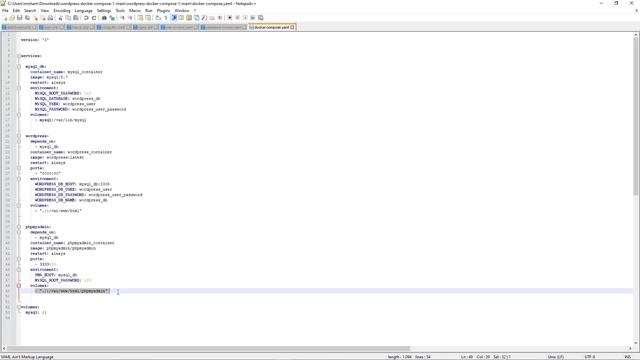Image resolution: width=640 pixels, height=360 pixels.
Task: Click the Close document toolbar icon
Action: [x=36, y=18]
